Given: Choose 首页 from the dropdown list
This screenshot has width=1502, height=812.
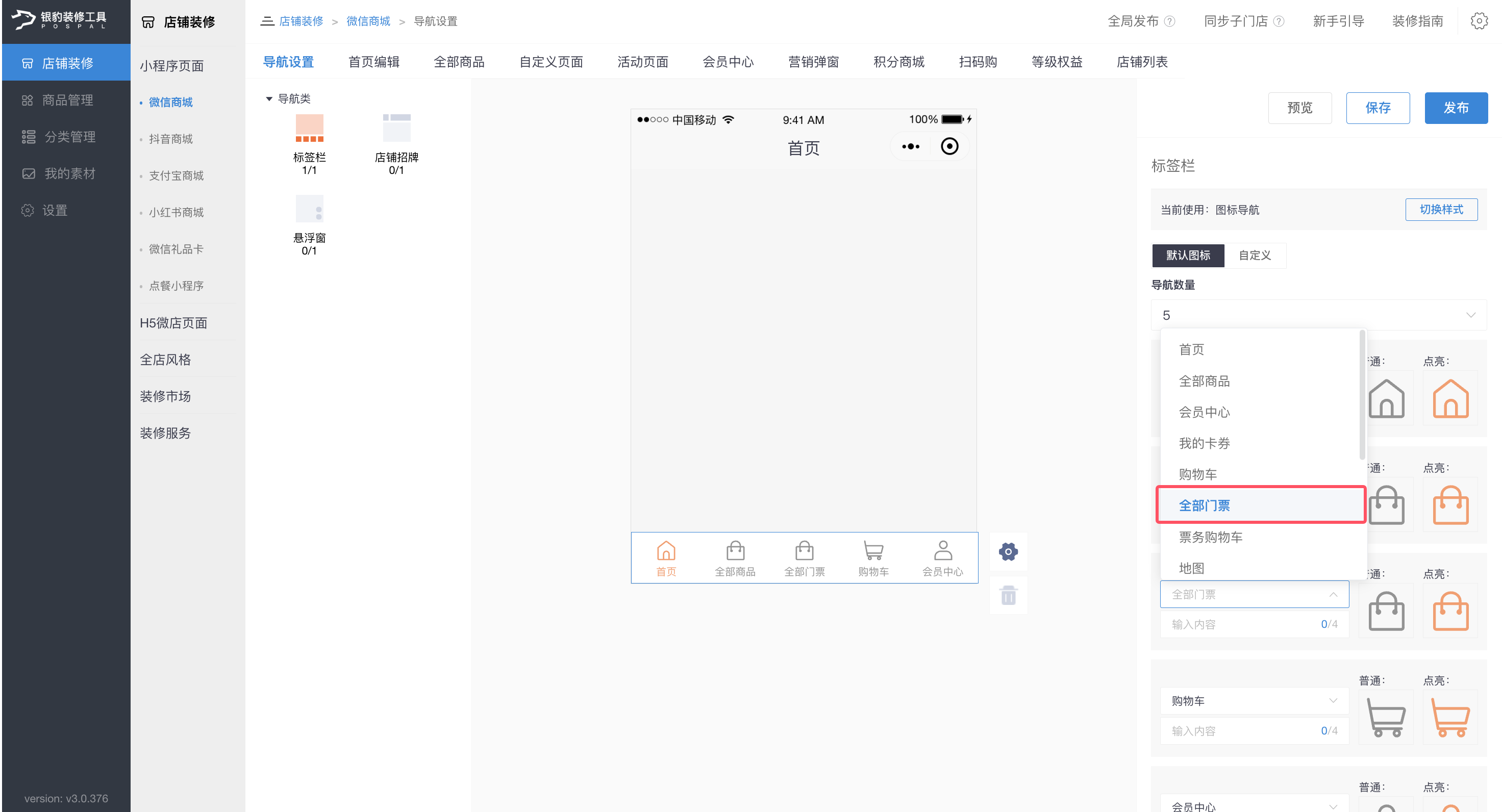Looking at the screenshot, I should (1260, 350).
